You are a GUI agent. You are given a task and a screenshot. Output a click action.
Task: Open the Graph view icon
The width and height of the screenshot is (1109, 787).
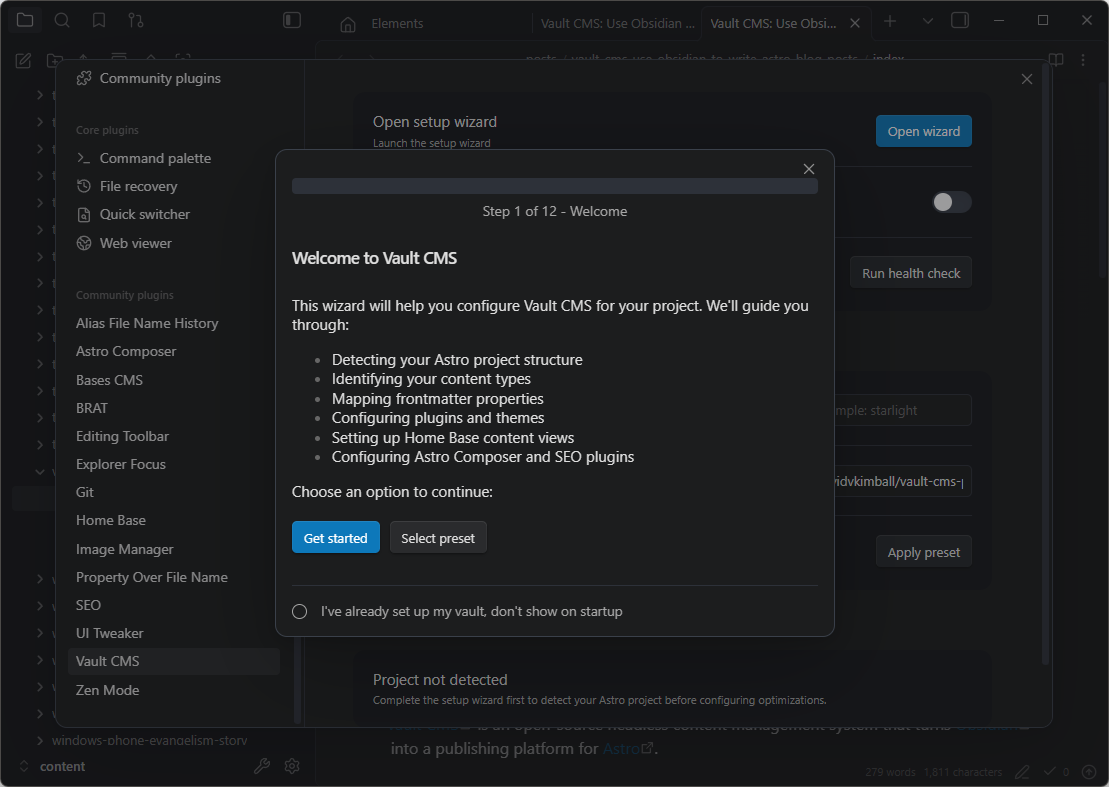point(135,19)
